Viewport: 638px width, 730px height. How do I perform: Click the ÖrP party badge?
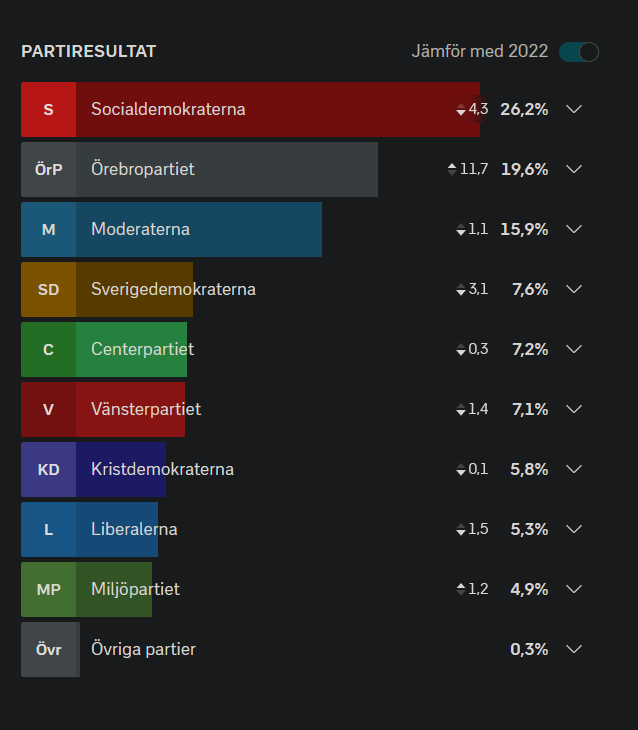48,169
